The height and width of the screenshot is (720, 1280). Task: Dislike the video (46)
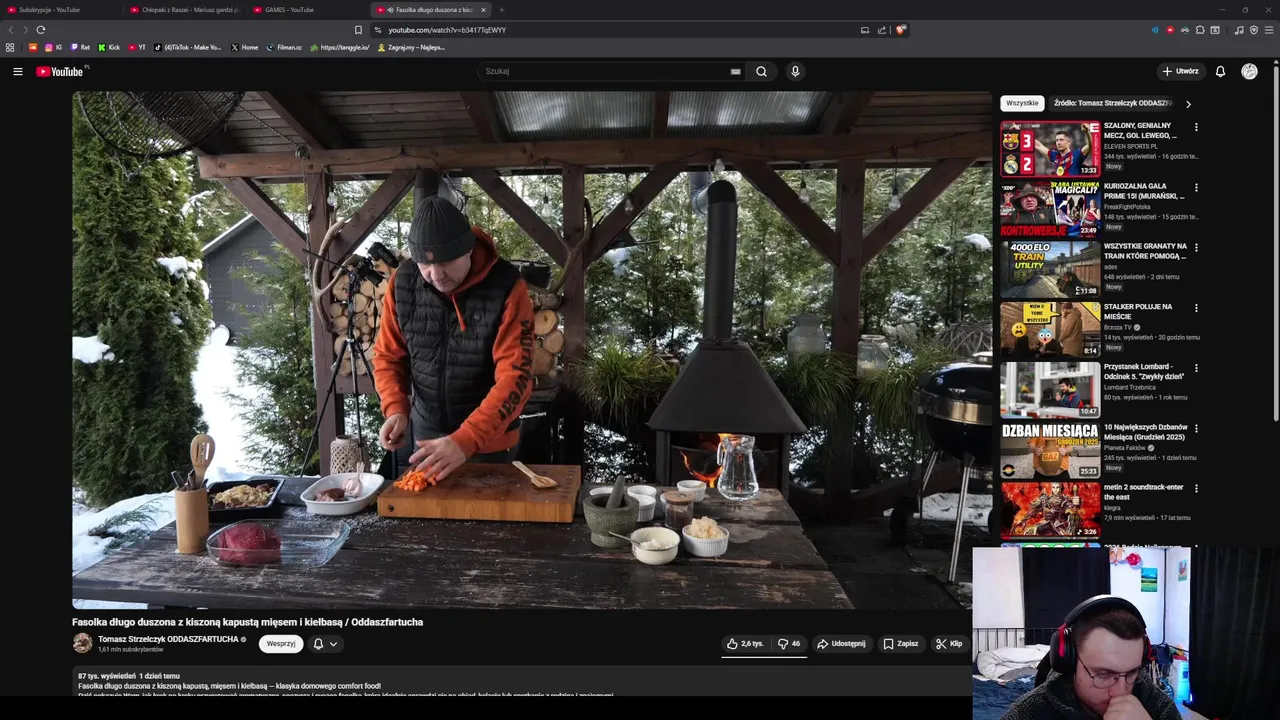point(789,644)
